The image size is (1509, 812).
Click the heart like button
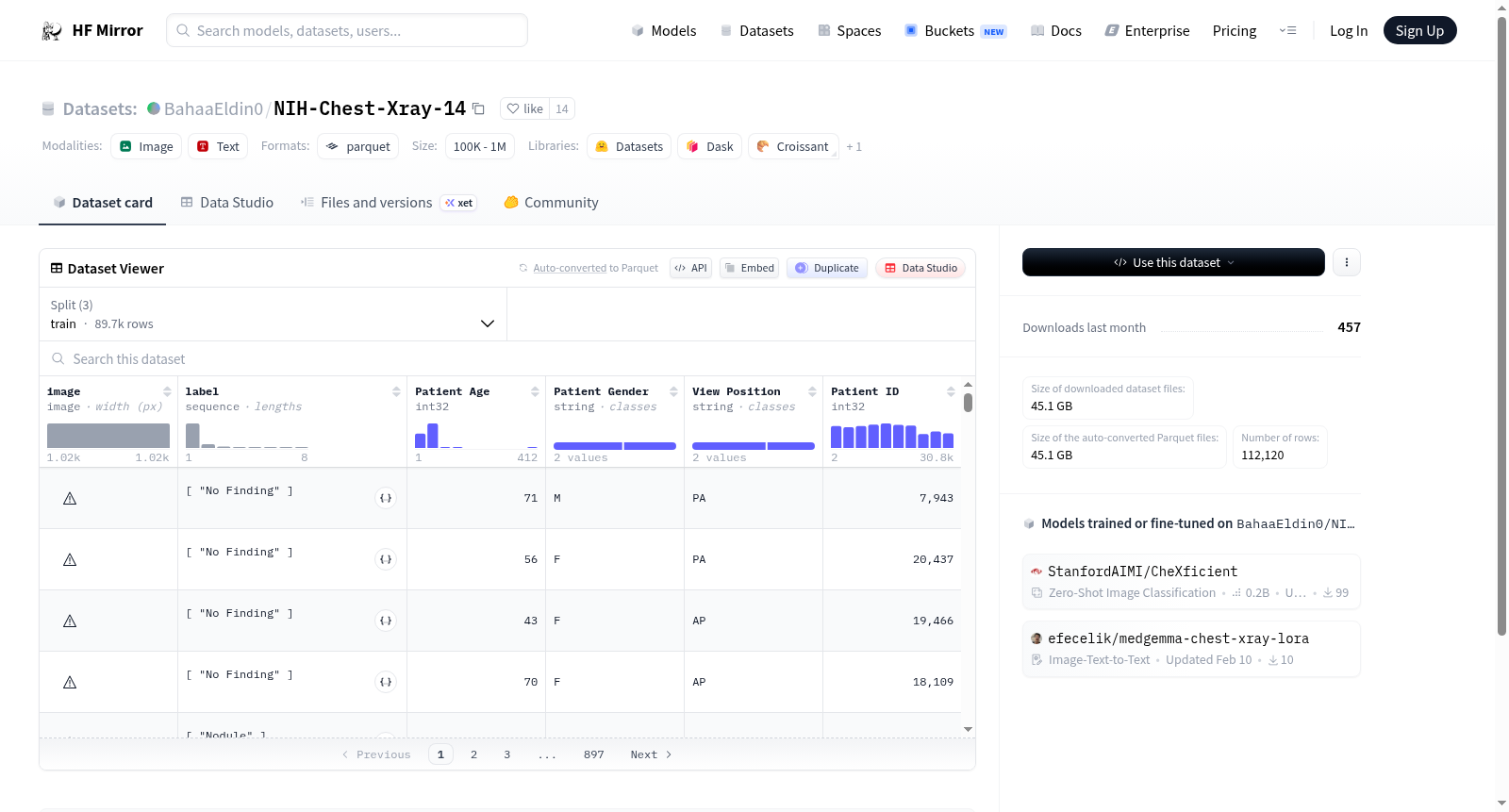click(524, 109)
